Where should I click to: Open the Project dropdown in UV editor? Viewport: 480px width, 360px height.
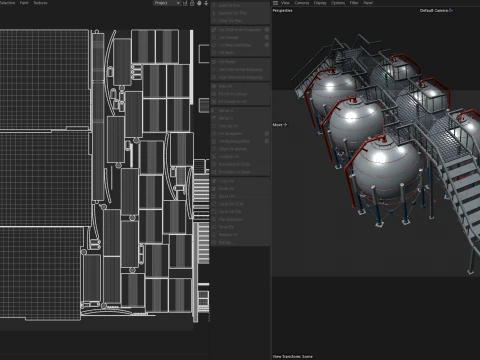click(167, 3)
